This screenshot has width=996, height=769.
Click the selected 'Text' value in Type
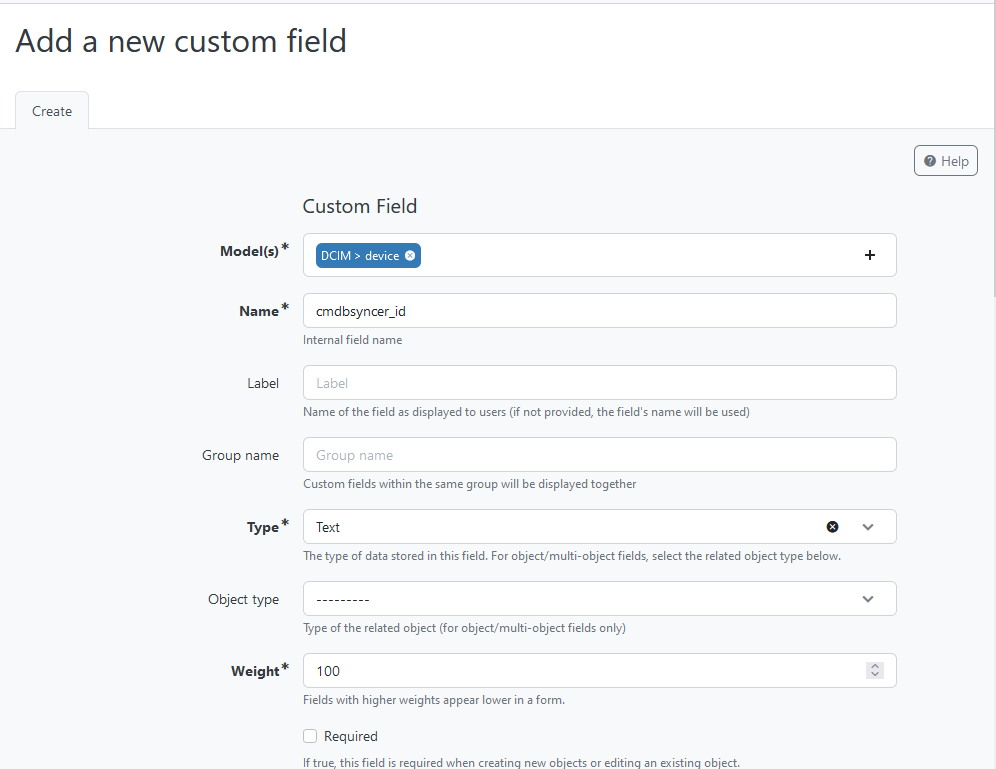(x=328, y=527)
